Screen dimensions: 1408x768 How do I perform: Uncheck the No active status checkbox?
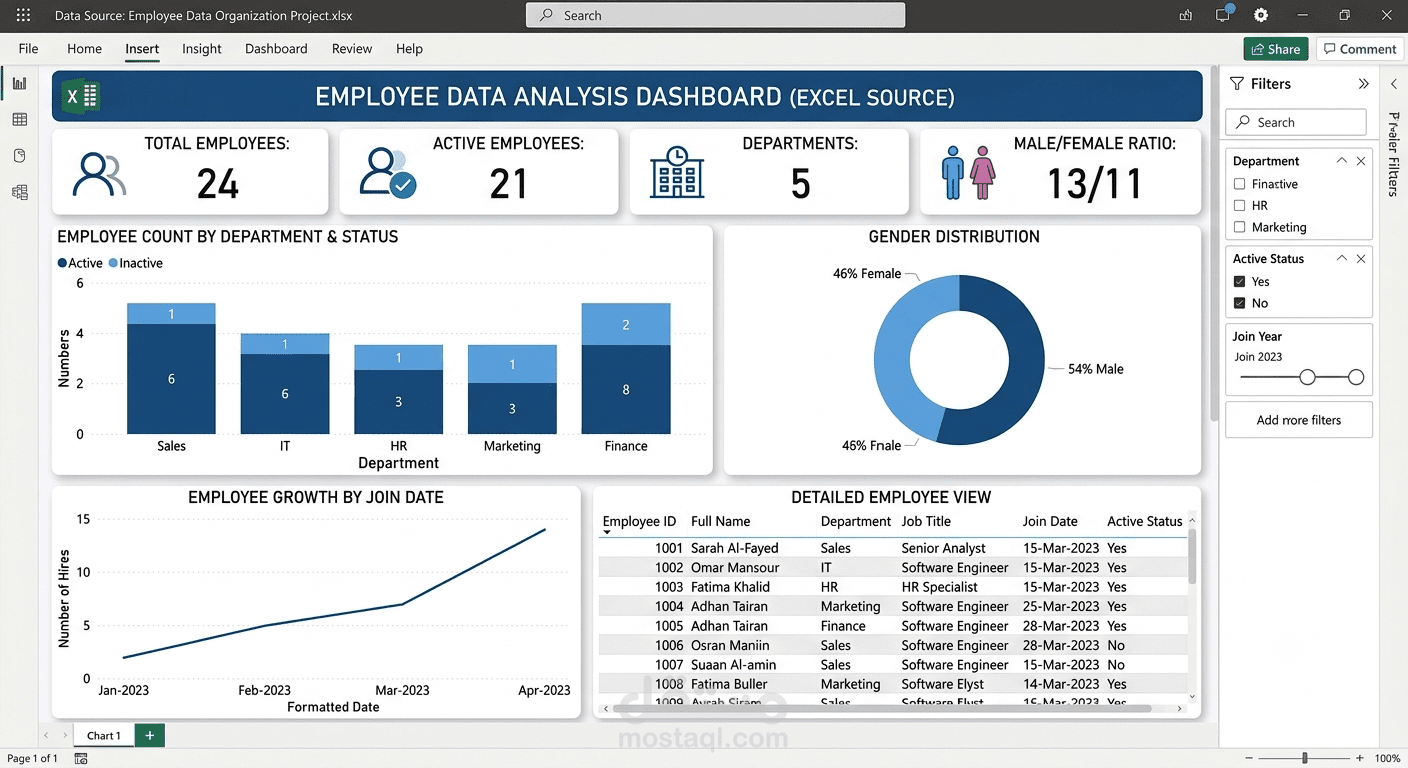[x=1240, y=303]
